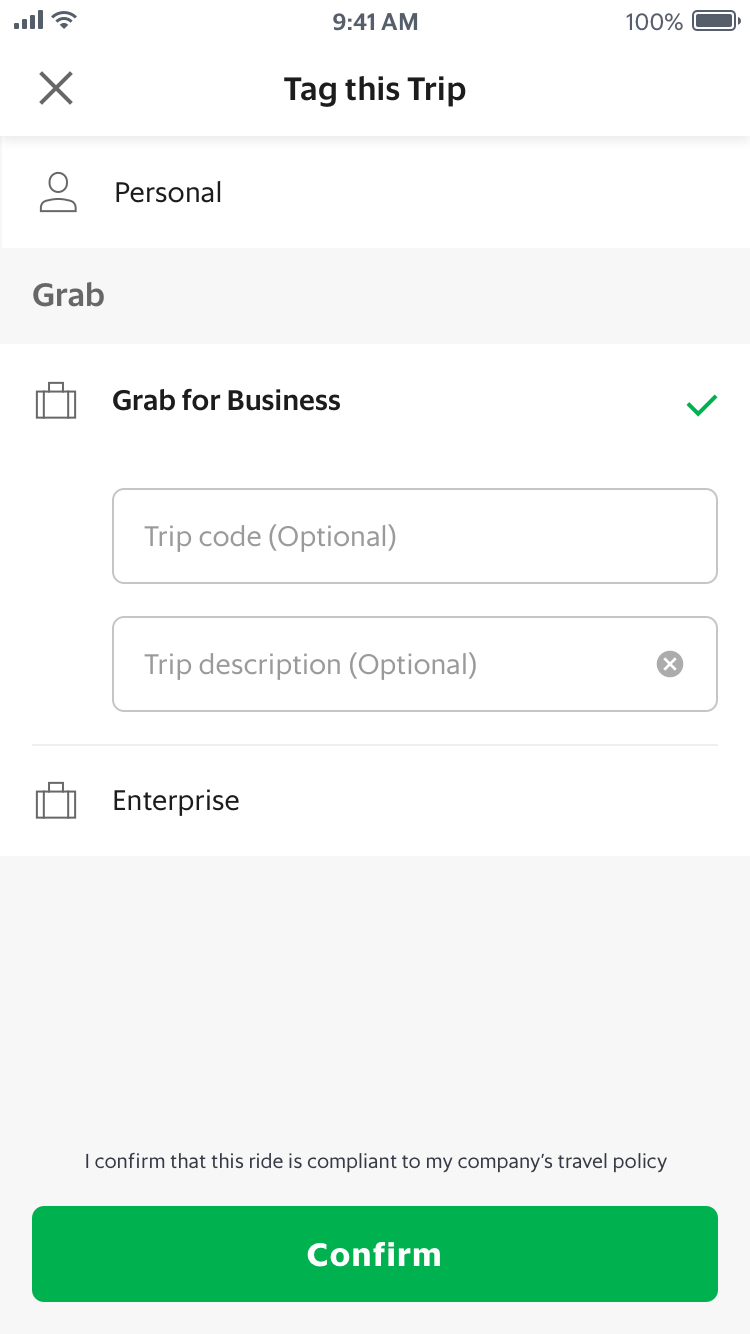The width and height of the screenshot is (750, 1334).
Task: Close the Tag this Trip screen
Action: point(56,89)
